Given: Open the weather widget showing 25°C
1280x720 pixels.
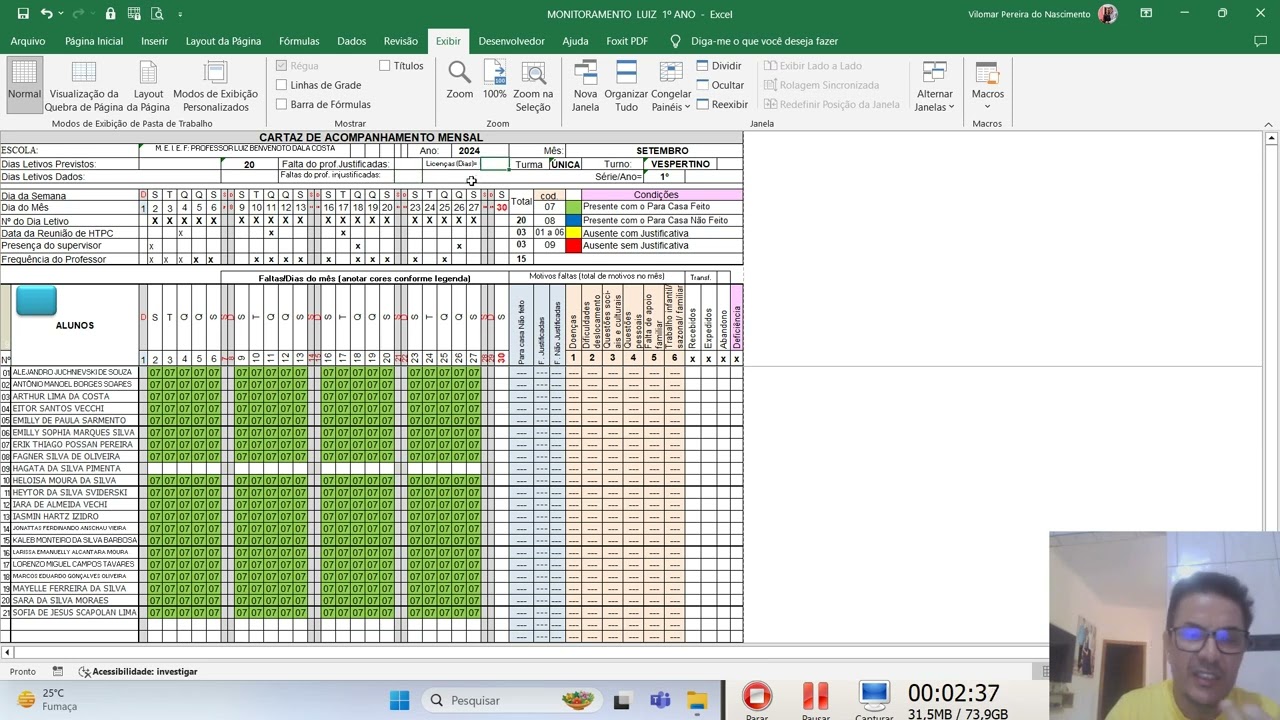Looking at the screenshot, I should tap(48, 700).
